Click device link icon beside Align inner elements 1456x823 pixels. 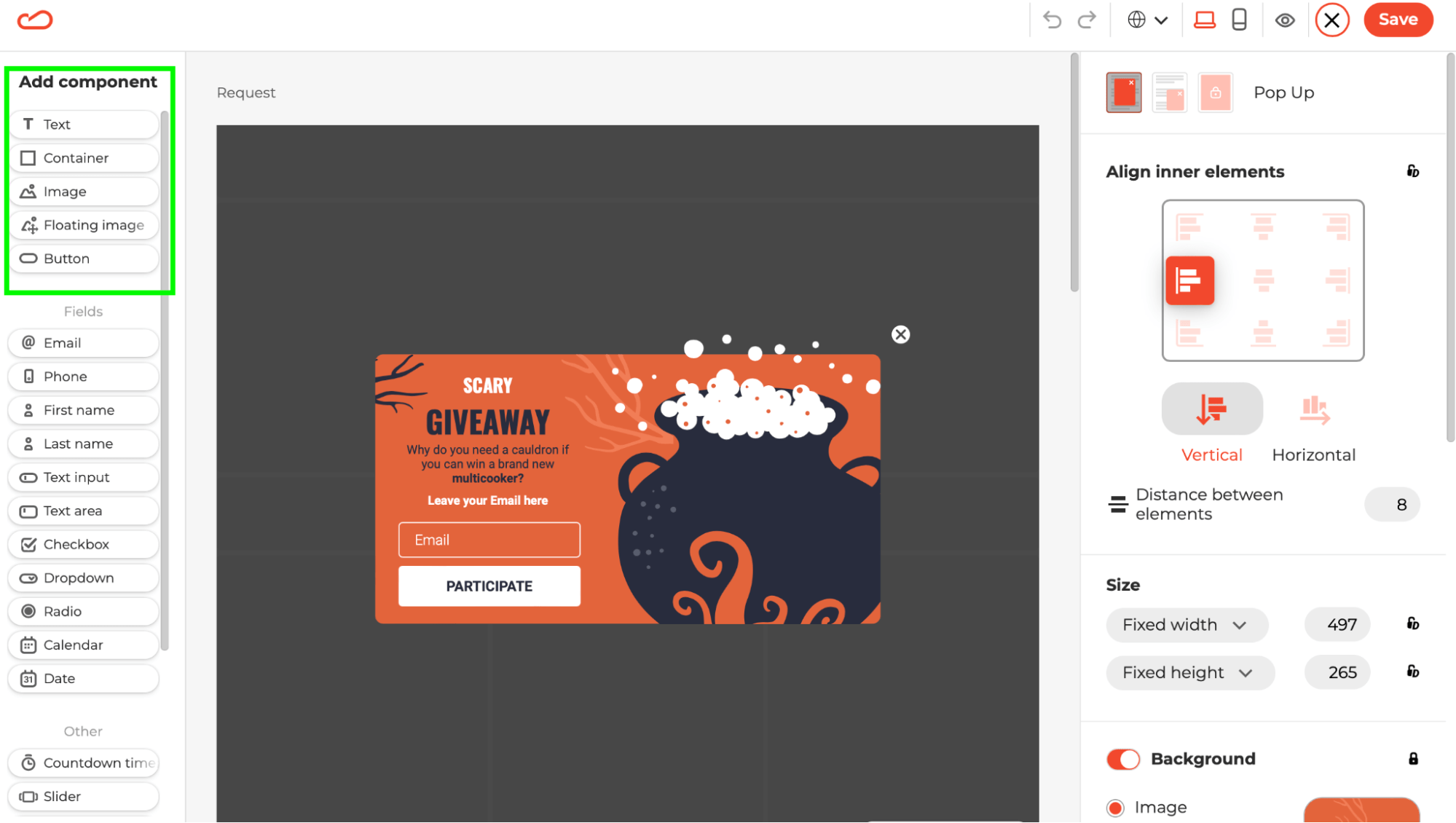point(1412,171)
